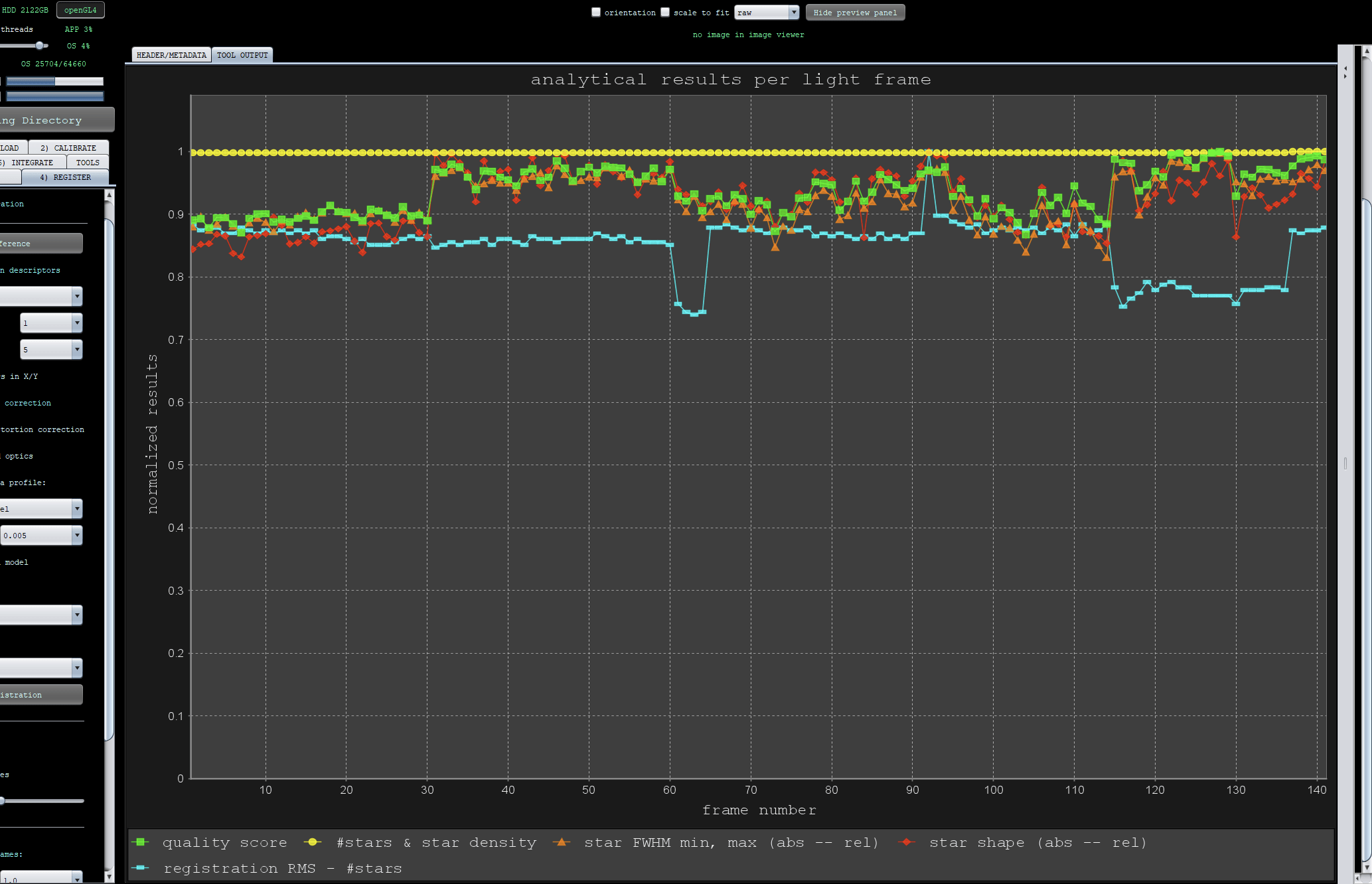Viewport: 1372px width, 884px height.
Task: Click the right vertical scrollbar up arrow
Action: point(1367,50)
